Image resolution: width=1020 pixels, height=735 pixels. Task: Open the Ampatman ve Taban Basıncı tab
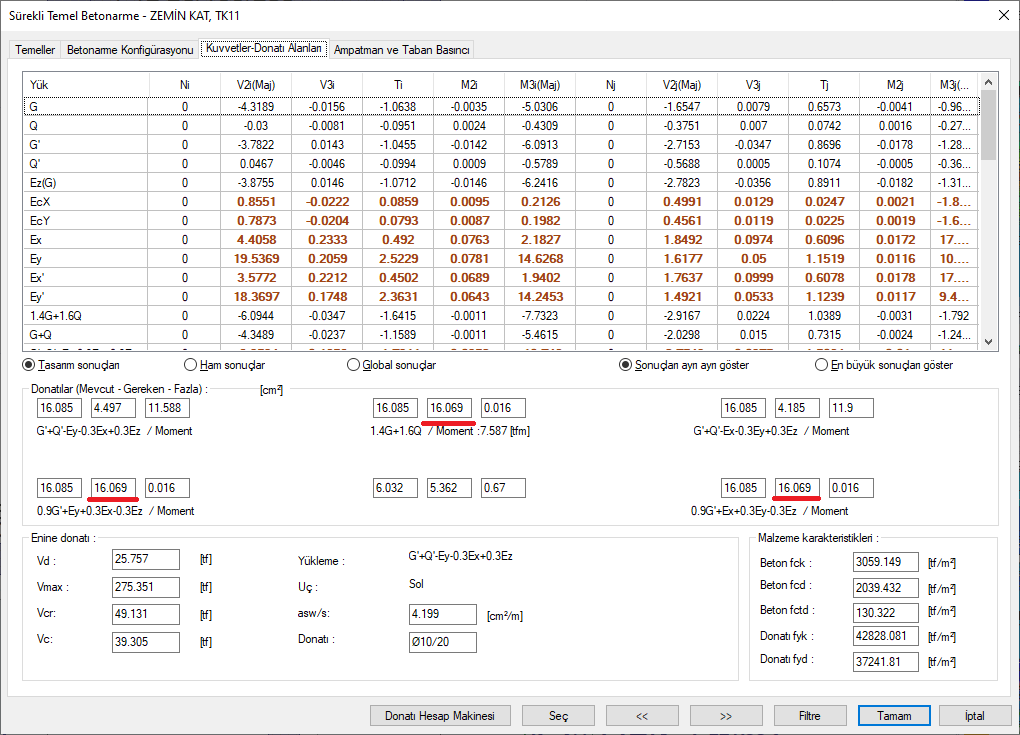click(x=401, y=49)
